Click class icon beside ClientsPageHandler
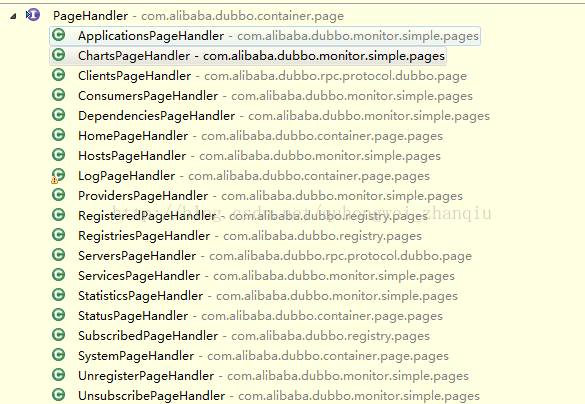Image resolution: width=585 pixels, height=404 pixels. (x=59, y=75)
